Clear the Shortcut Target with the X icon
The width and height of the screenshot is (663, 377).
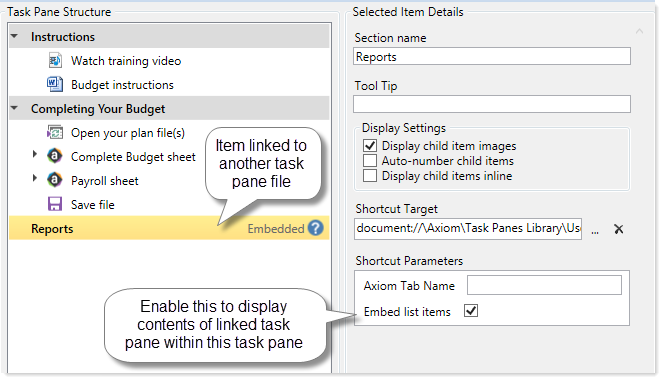coord(619,229)
